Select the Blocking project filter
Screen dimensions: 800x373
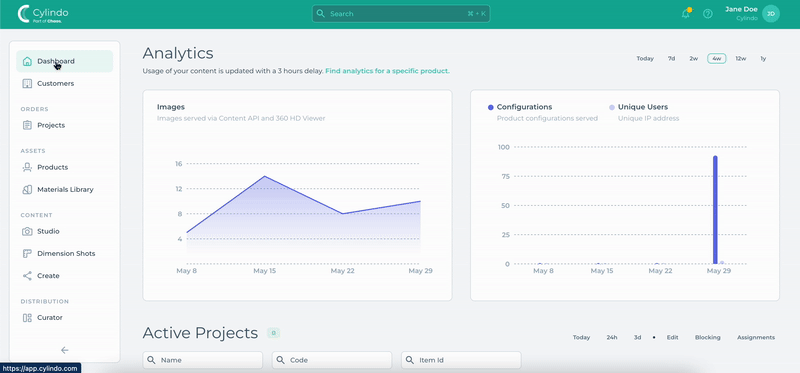click(708, 338)
